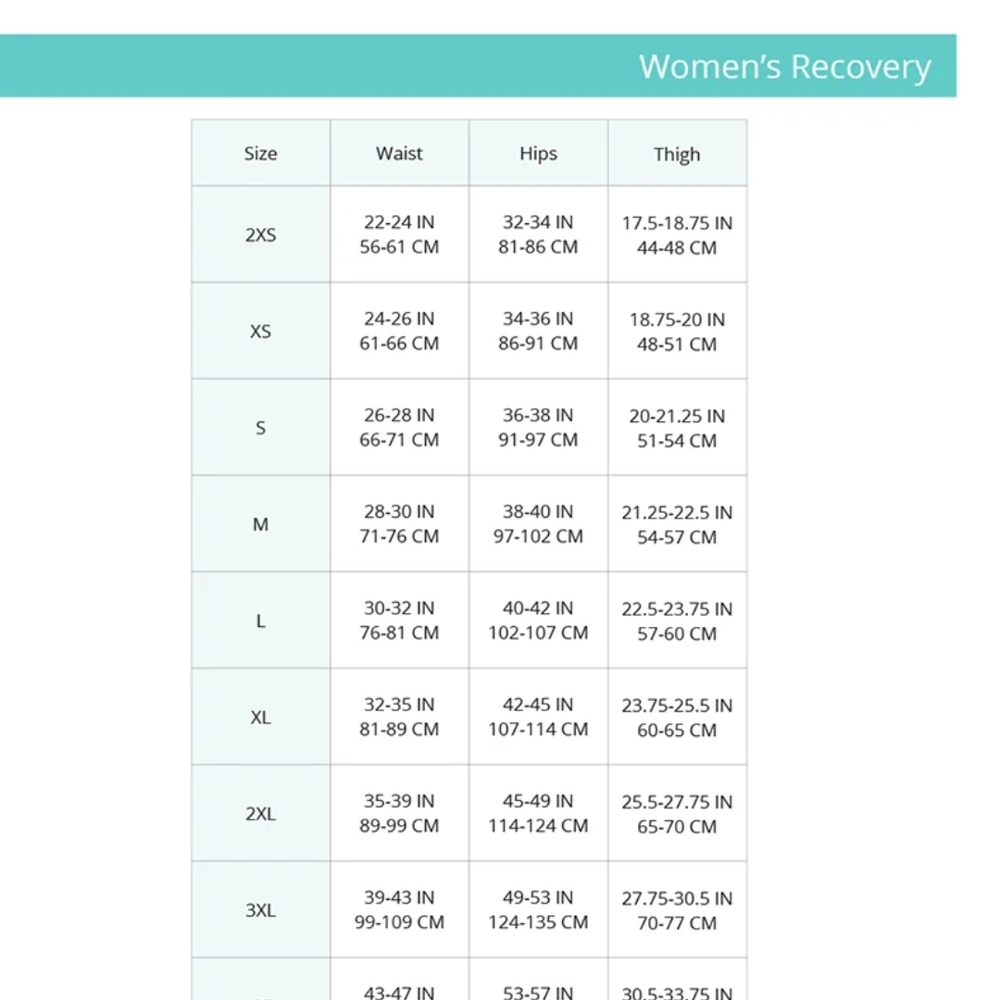Select the 17.5-18.75 IN thigh cell
The width and height of the screenshot is (1000, 1000).
tap(677, 235)
